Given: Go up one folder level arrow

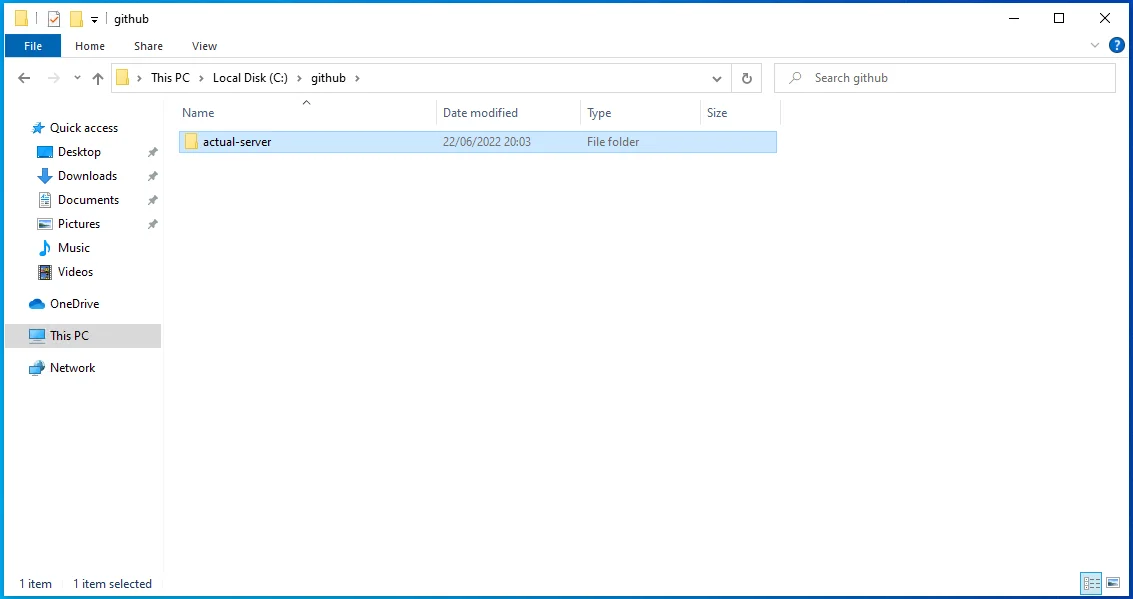Looking at the screenshot, I should coord(98,78).
